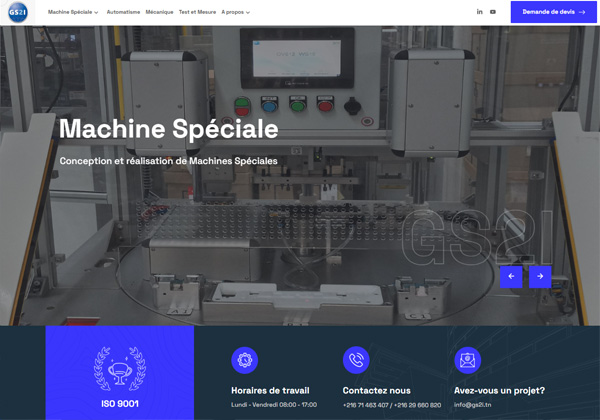Click the envelope project icon
The height and width of the screenshot is (420, 600).
[467, 360]
